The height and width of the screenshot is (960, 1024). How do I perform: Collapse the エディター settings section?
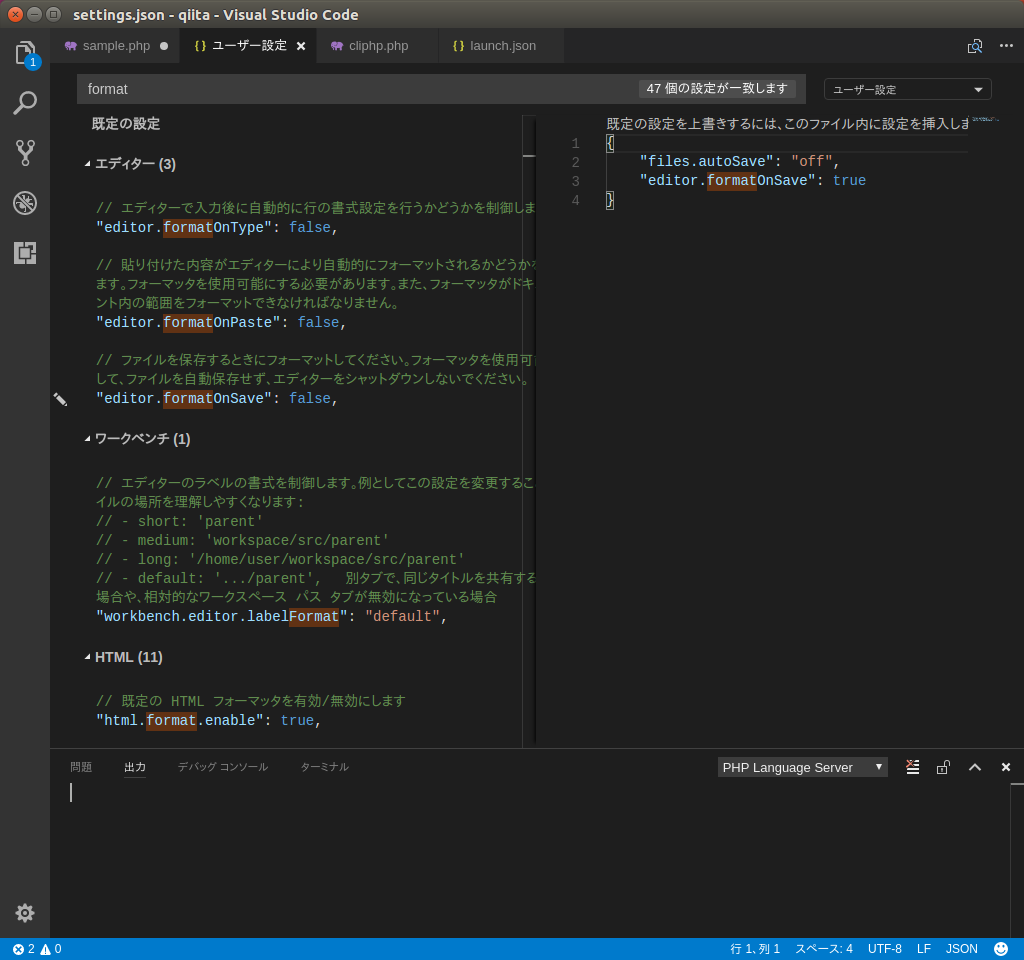[87, 164]
